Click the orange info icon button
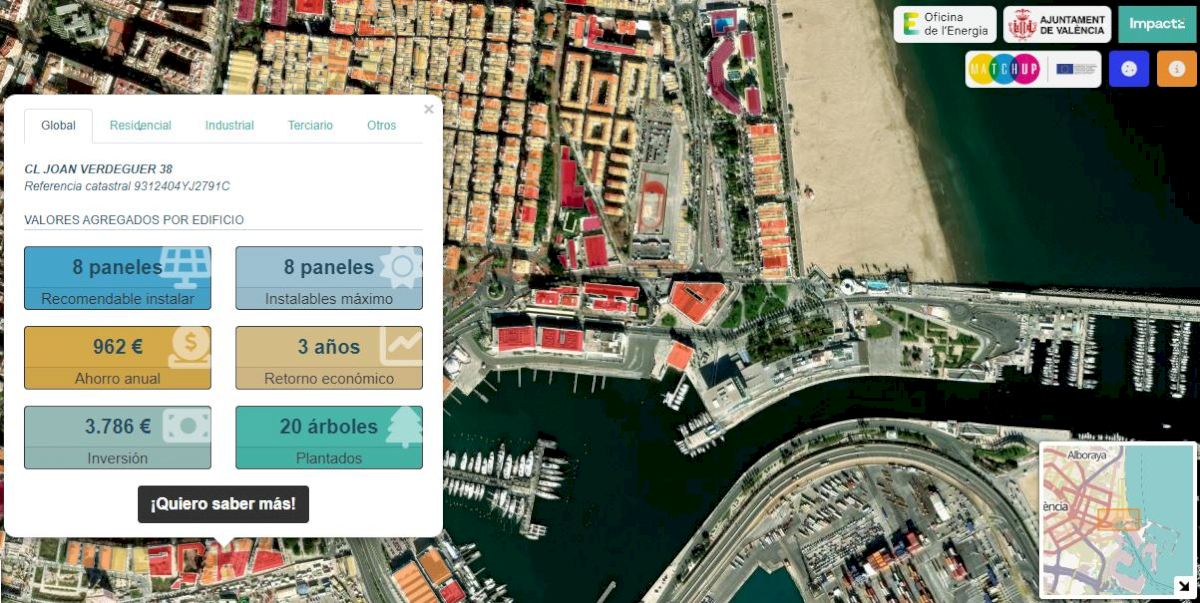The image size is (1200, 603). coord(1177,69)
